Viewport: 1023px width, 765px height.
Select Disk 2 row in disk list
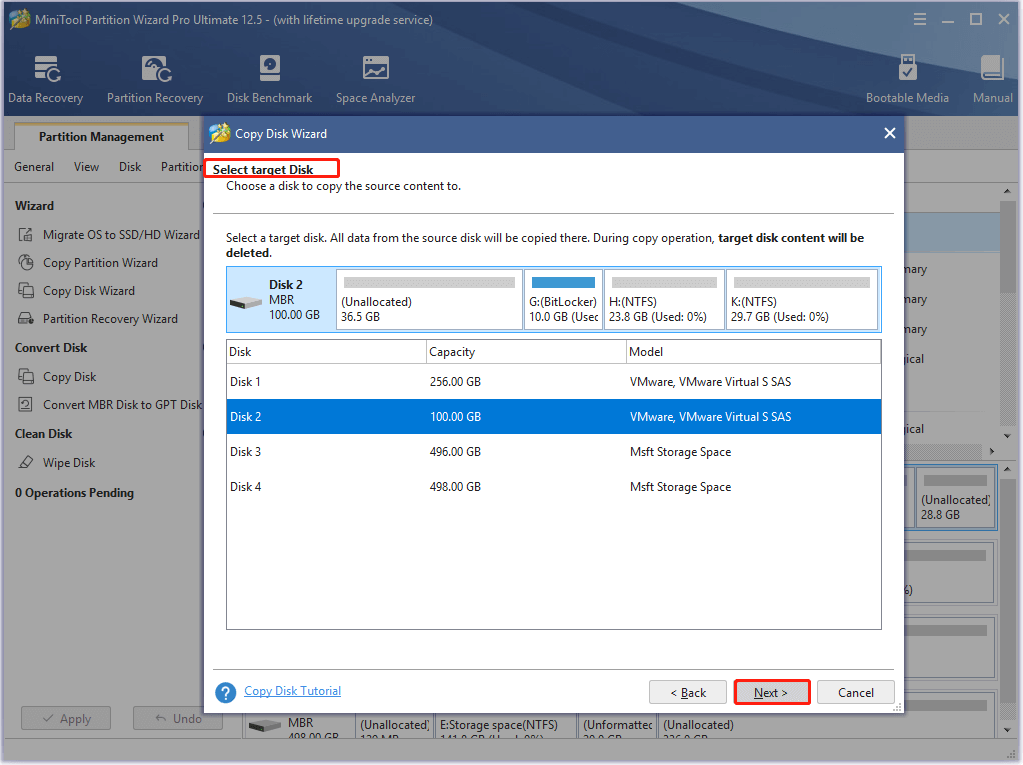point(554,417)
